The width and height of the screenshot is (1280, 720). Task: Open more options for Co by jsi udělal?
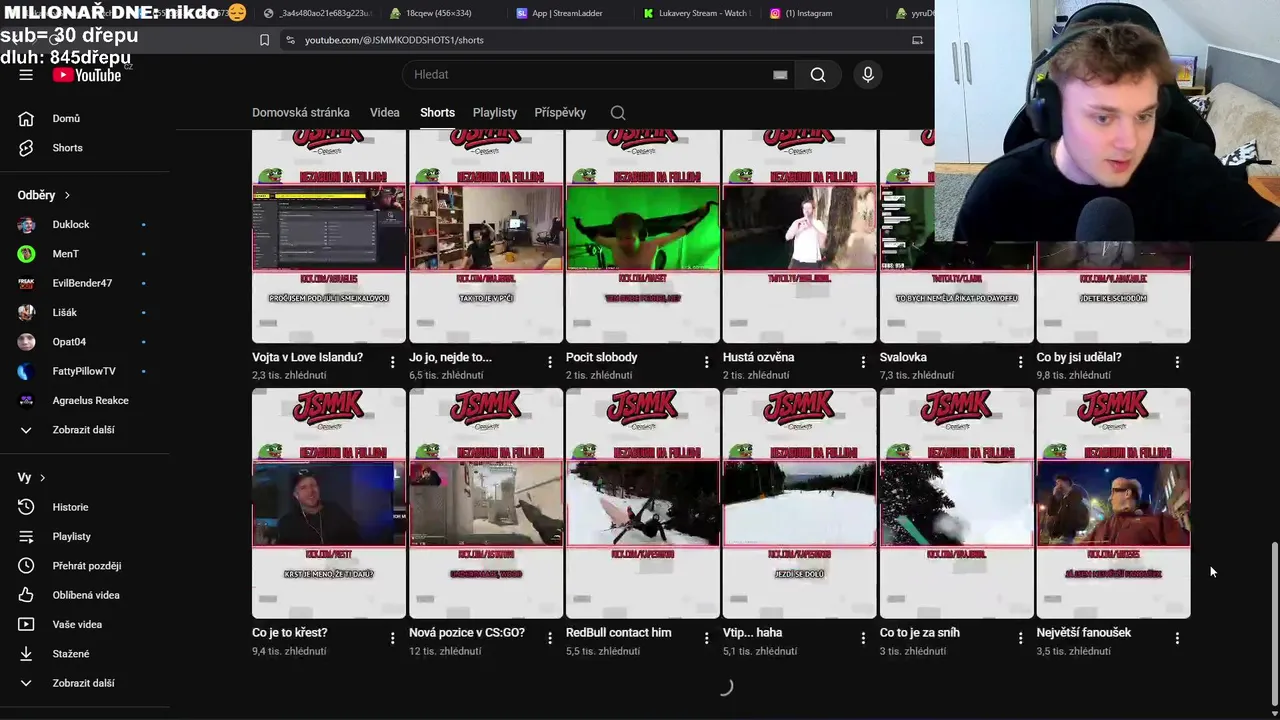[1177, 362]
